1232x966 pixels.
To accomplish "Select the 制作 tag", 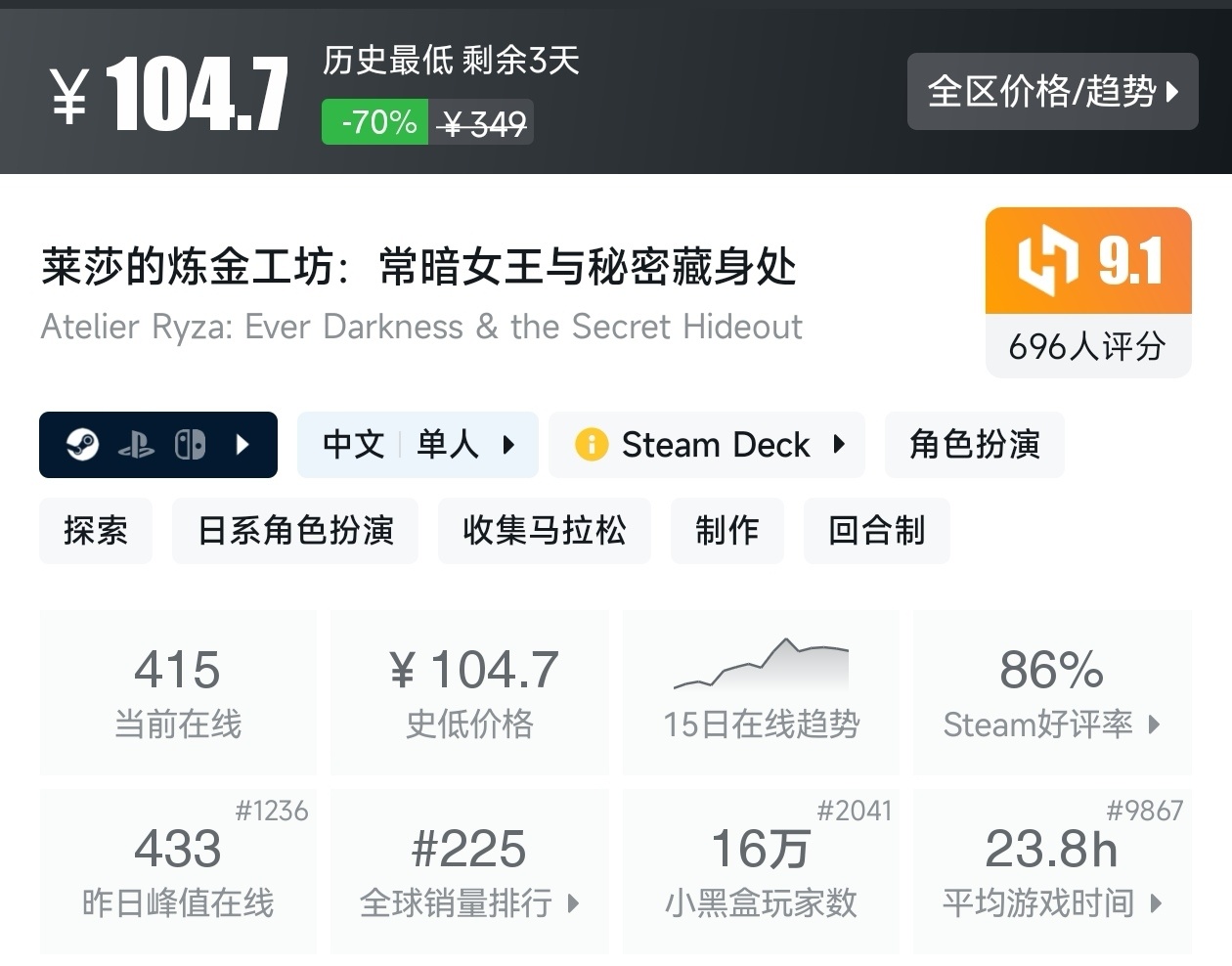I will (727, 531).
